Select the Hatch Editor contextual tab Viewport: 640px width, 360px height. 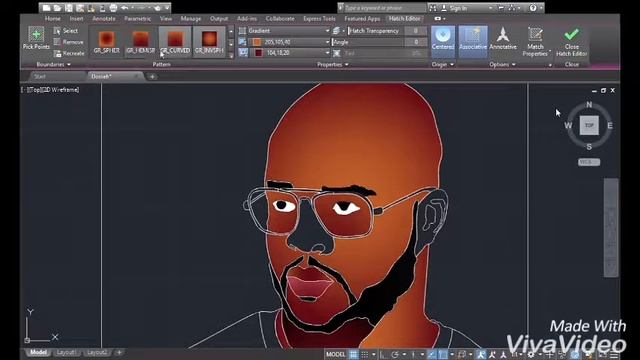[404, 19]
